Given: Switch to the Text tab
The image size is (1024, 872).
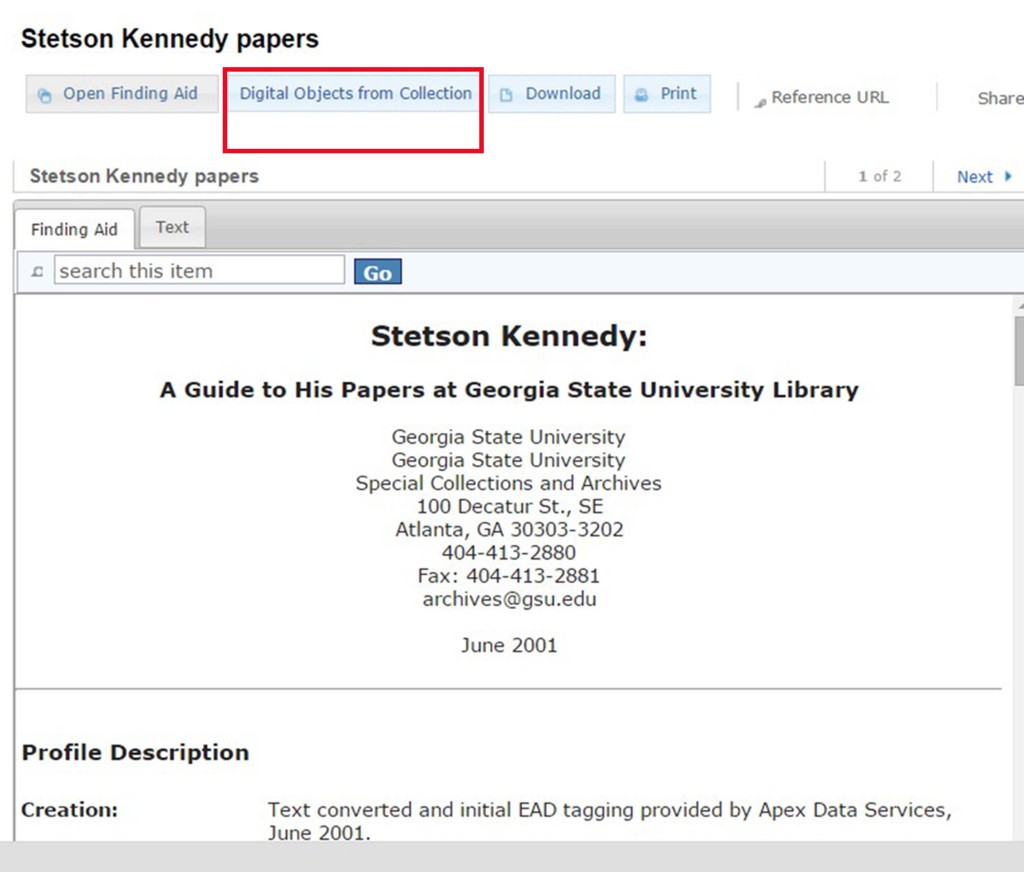Looking at the screenshot, I should pos(172,227).
